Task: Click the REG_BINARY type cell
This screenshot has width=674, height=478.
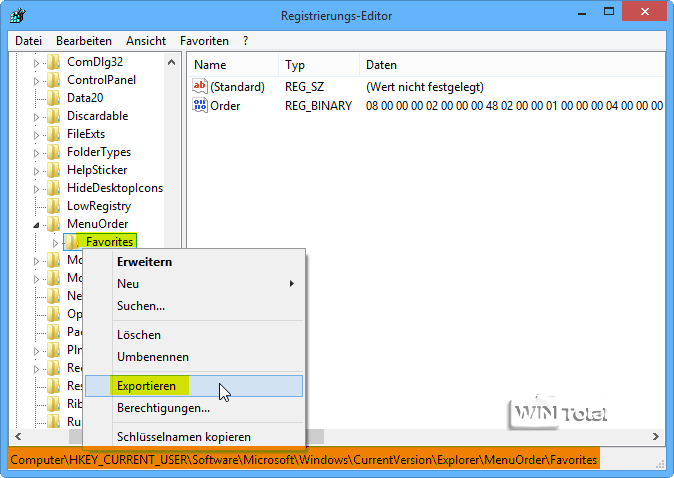Action: 319,106
